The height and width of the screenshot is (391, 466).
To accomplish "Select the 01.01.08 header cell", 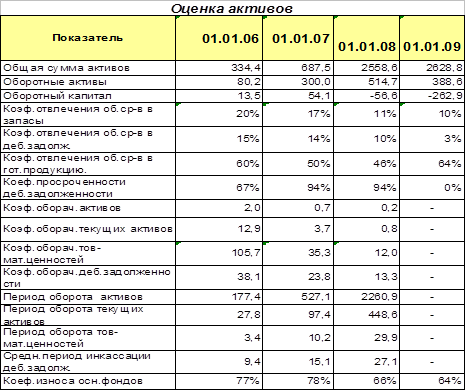I will coord(366,38).
